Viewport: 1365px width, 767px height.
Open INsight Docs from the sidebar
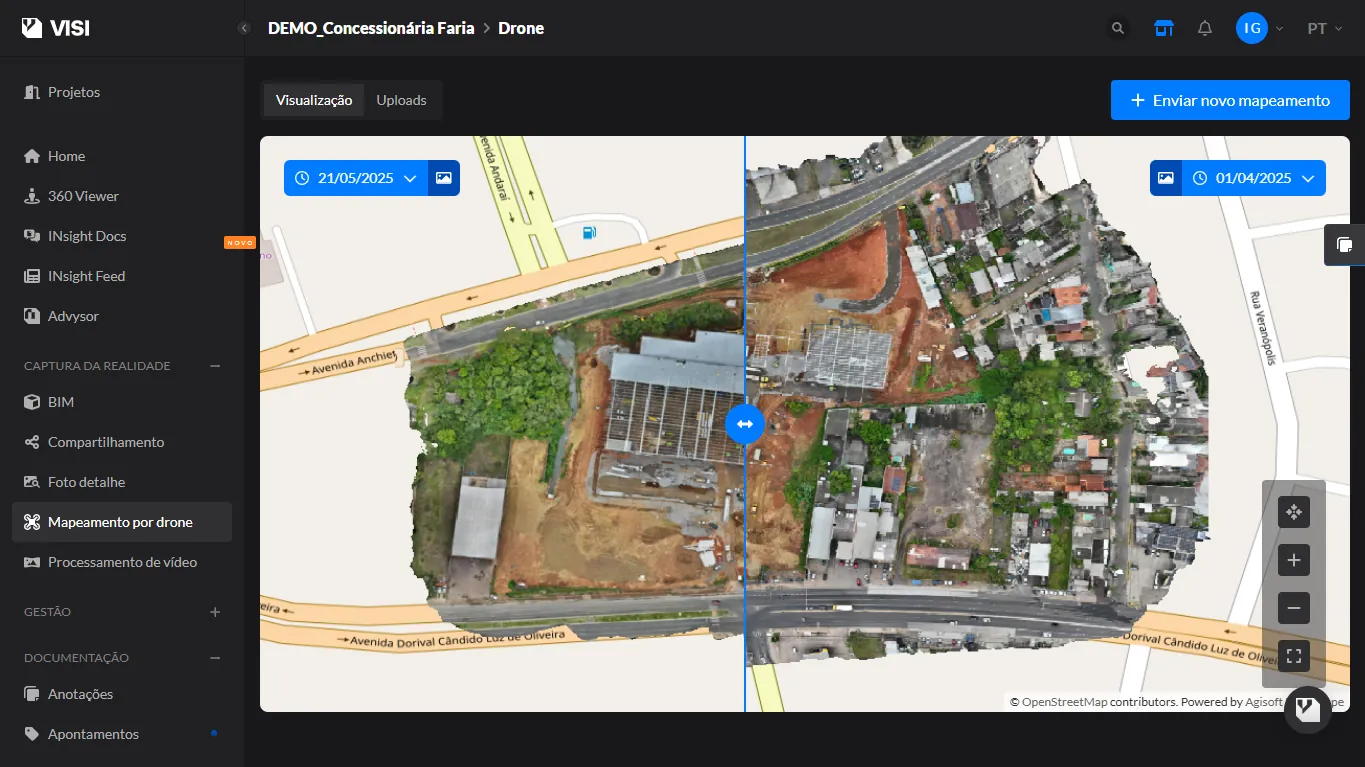(x=90, y=235)
